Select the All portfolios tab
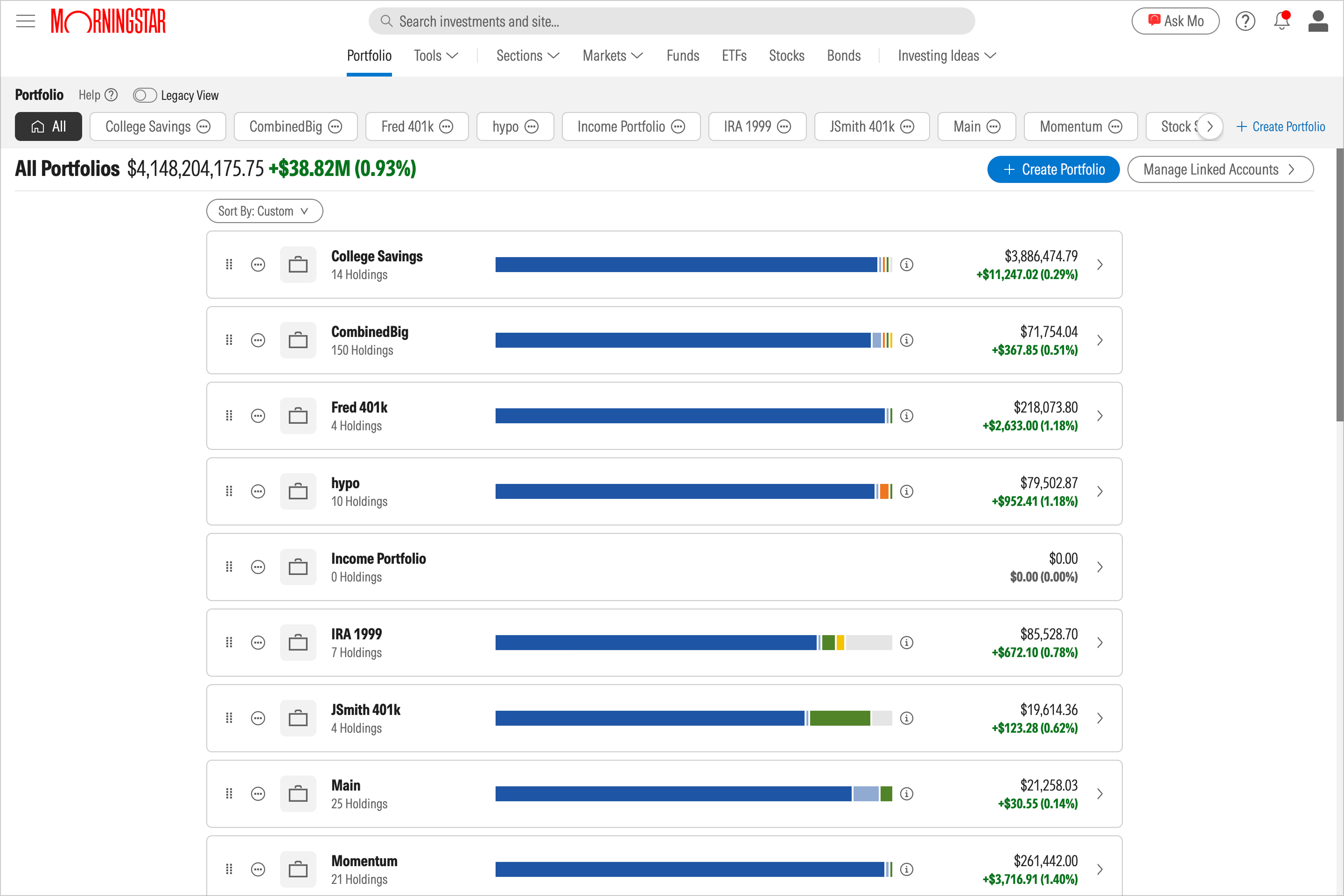The height and width of the screenshot is (896, 1344). coord(49,126)
